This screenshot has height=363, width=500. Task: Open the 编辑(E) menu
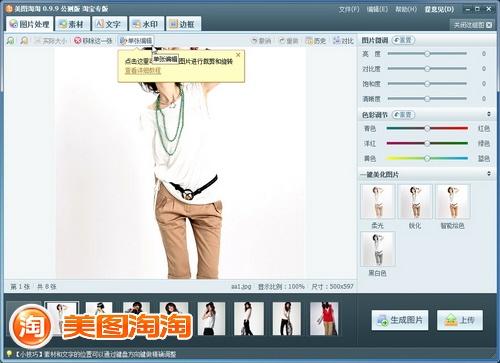(x=377, y=9)
